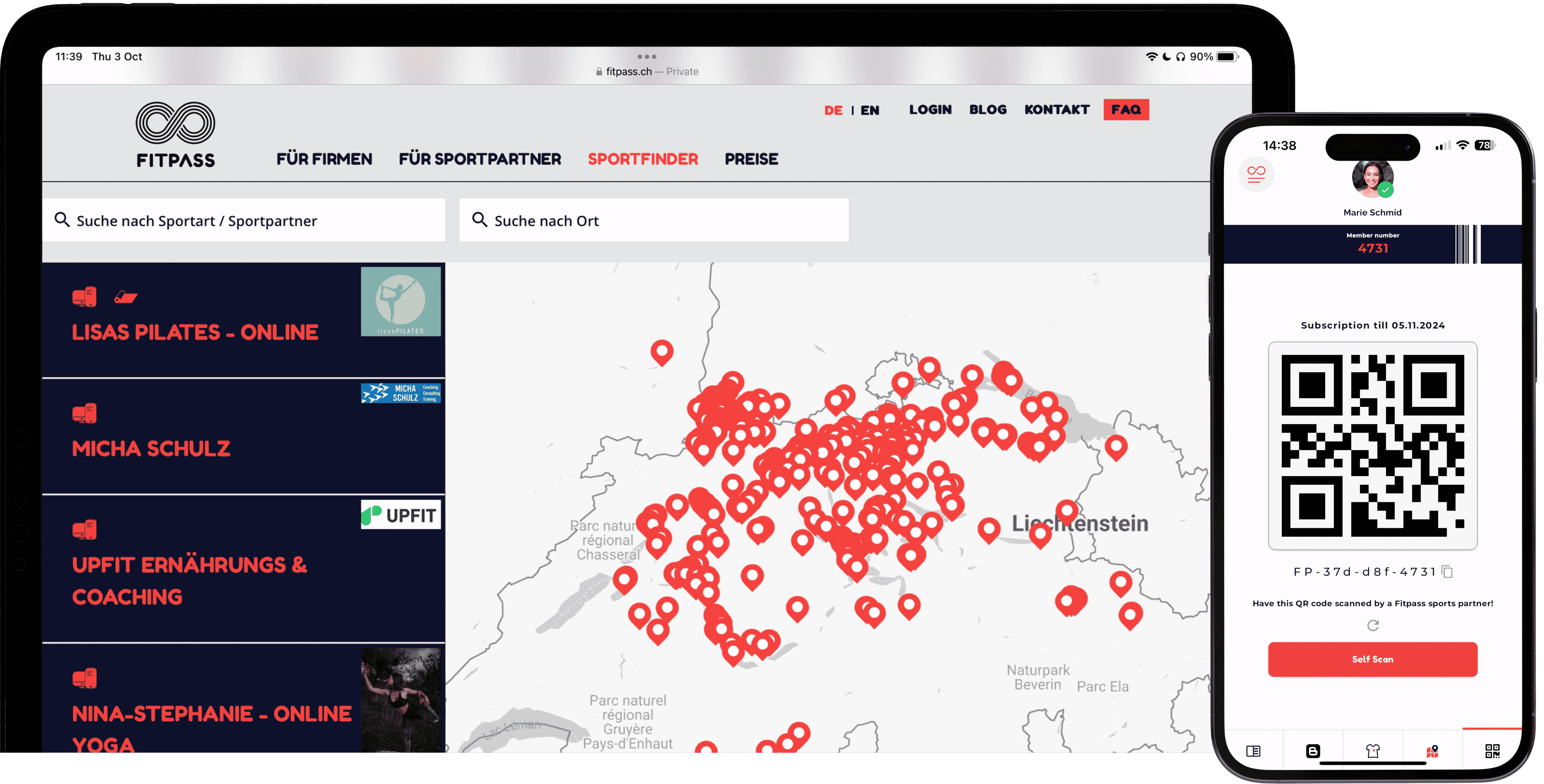Click the online icon on Micha Schulz
Viewport: 1544px width, 784px height.
click(x=84, y=413)
